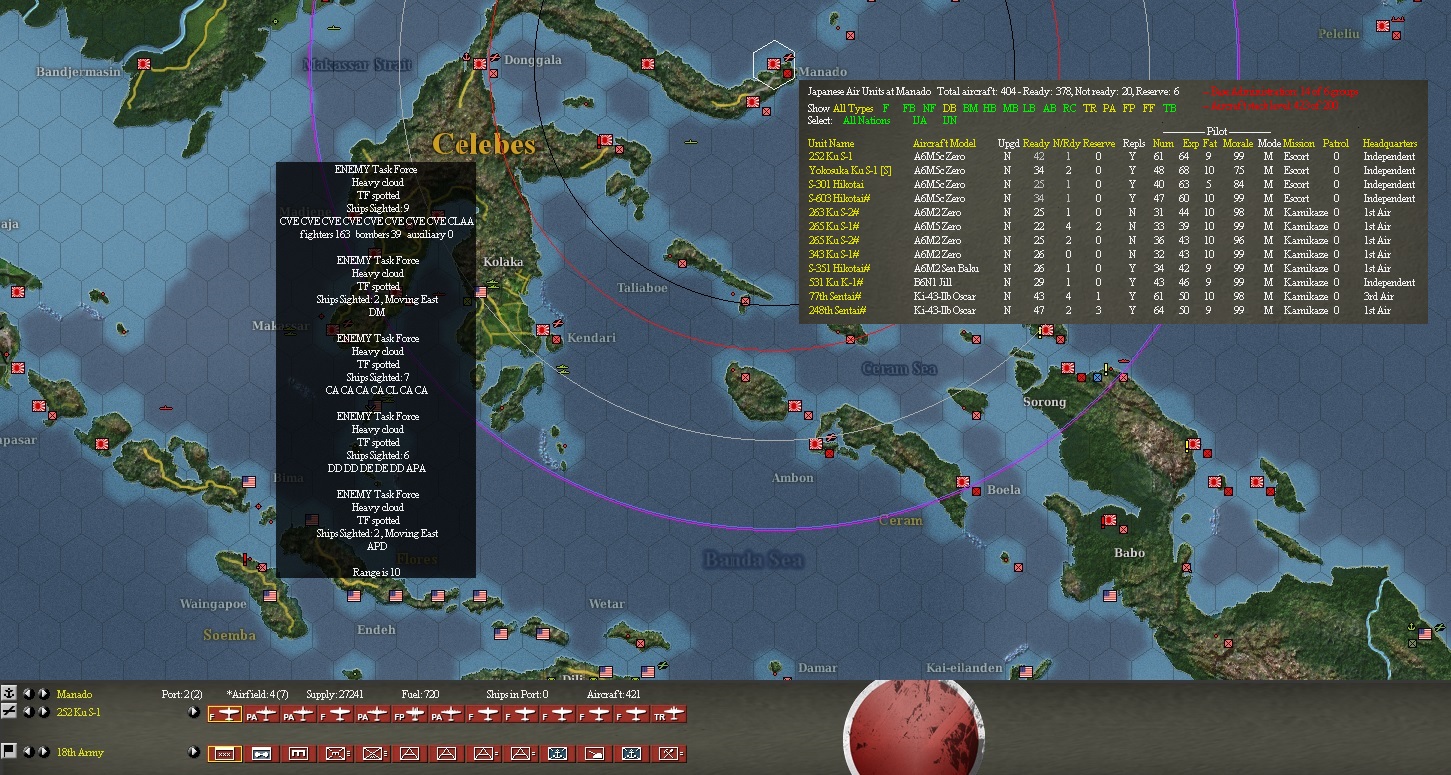
Task: Click the anchor port icon beside Manado
Action: pyautogui.click(x=9, y=693)
